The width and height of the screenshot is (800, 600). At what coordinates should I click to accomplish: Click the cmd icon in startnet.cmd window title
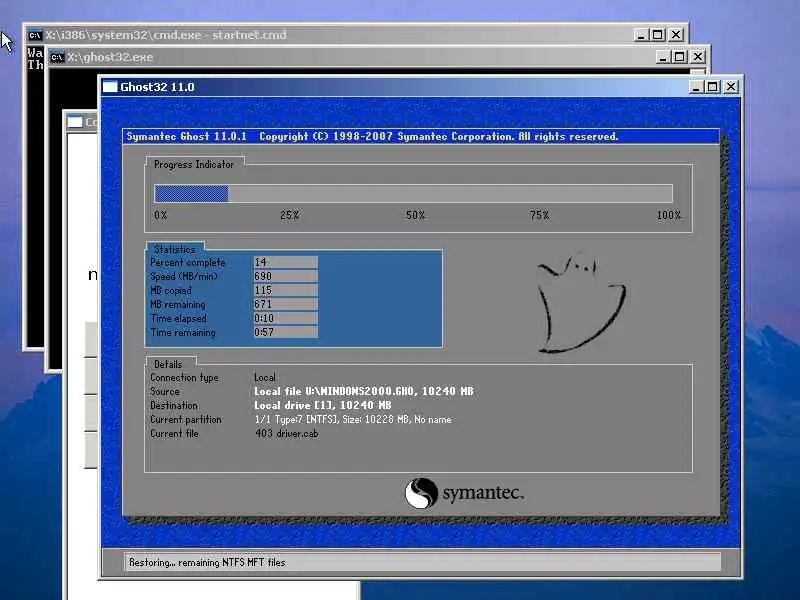(x=35, y=35)
